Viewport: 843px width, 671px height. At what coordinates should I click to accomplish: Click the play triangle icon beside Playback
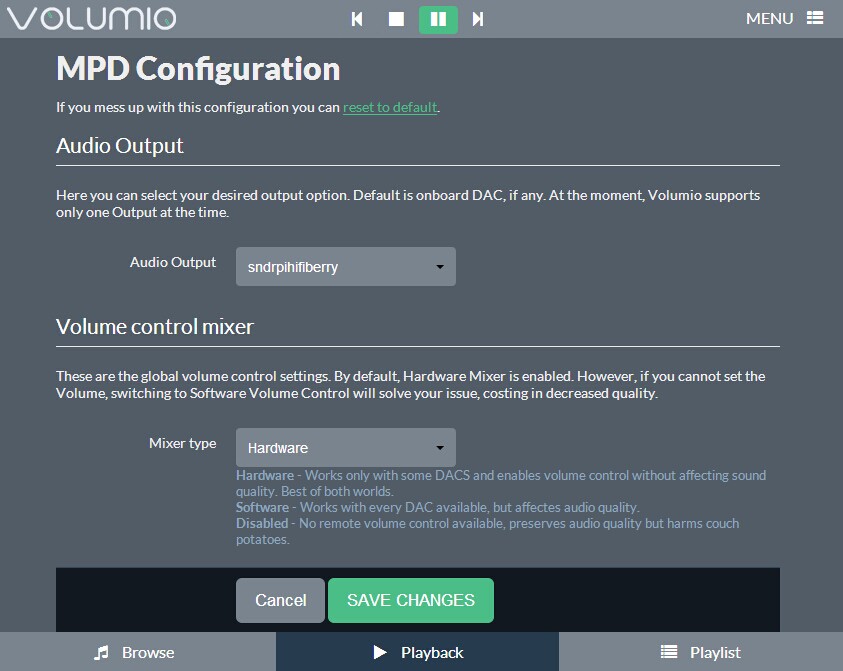380,652
